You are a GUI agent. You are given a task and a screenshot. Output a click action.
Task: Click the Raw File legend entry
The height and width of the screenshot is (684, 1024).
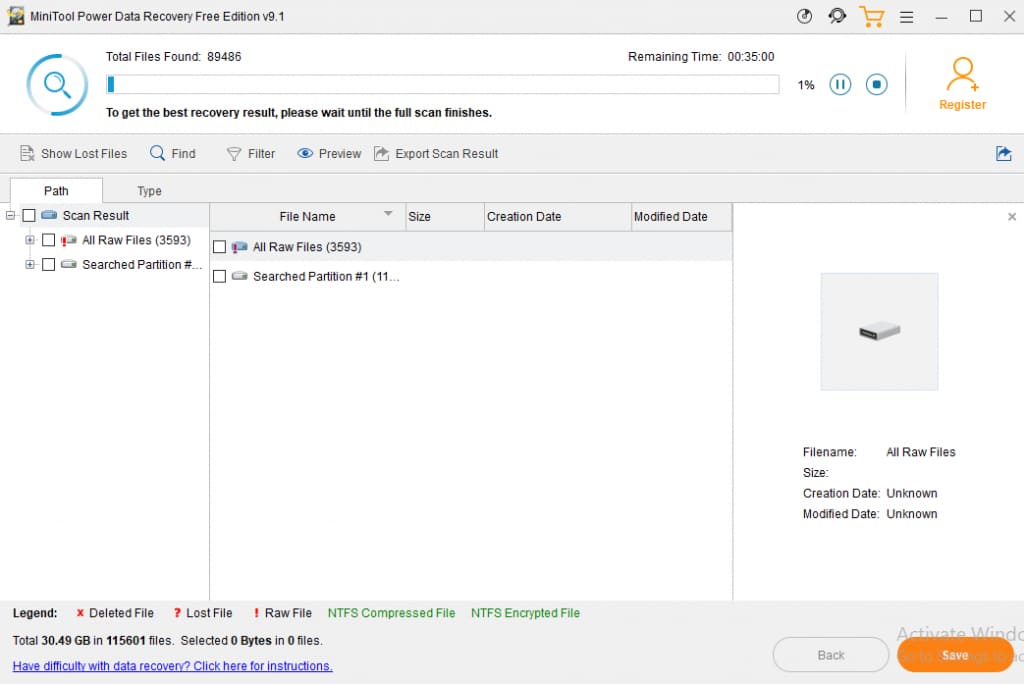click(282, 613)
